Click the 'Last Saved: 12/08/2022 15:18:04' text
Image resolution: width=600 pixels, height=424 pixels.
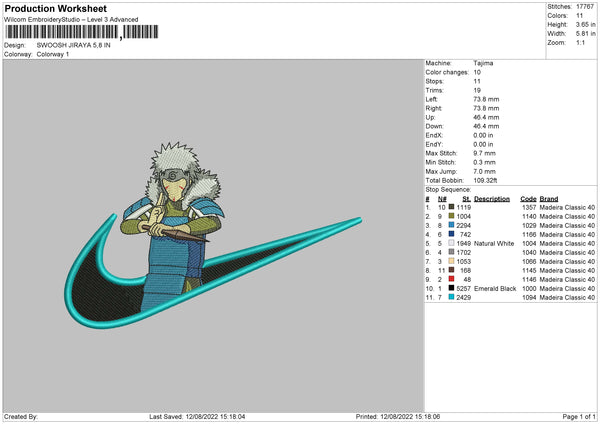[x=197, y=417]
